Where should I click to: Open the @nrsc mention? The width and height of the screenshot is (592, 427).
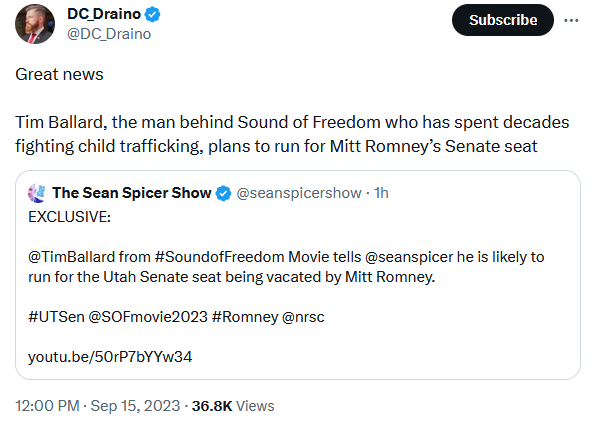[x=303, y=317]
